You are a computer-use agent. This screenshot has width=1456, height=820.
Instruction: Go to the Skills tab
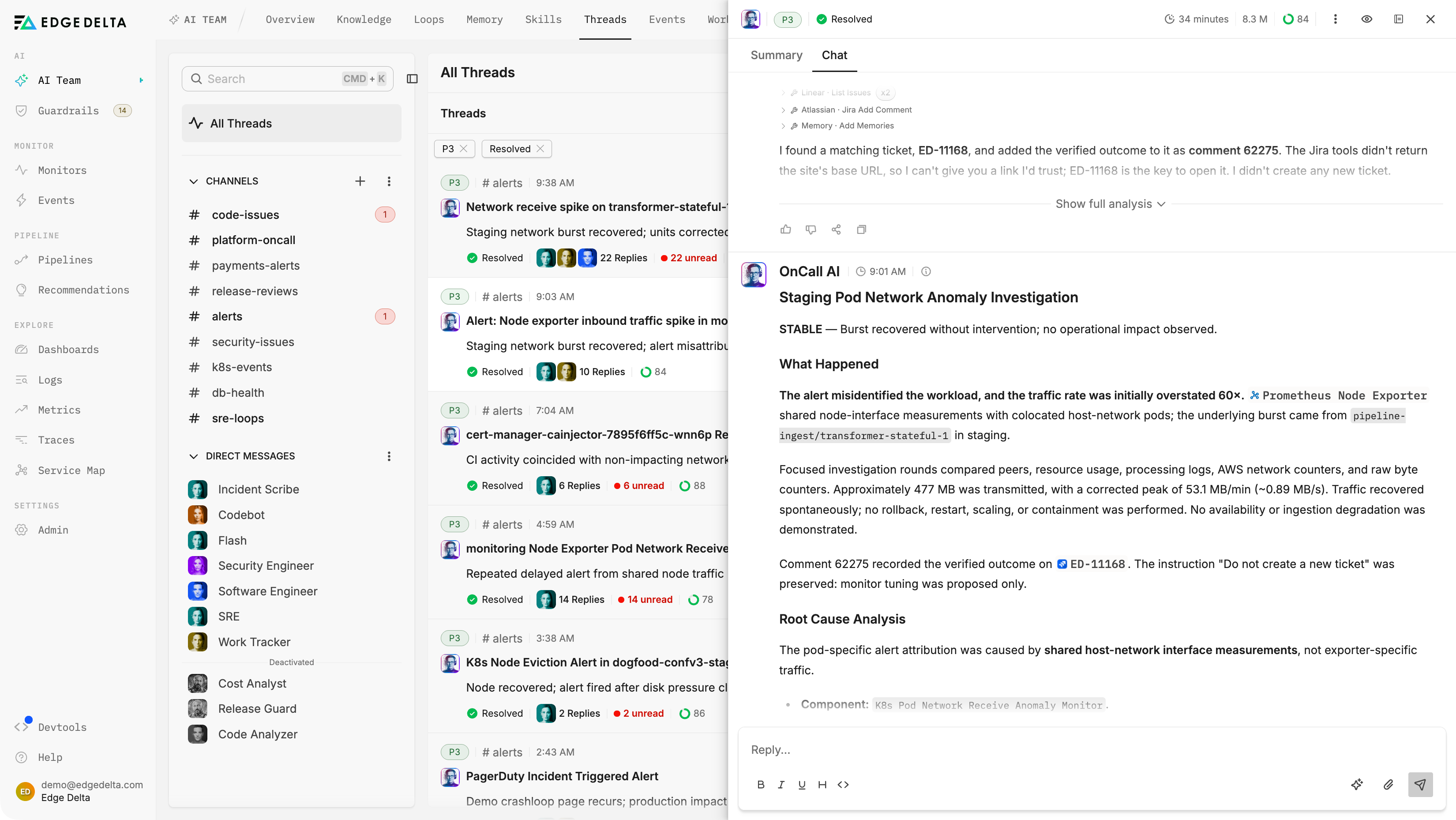coord(543,19)
